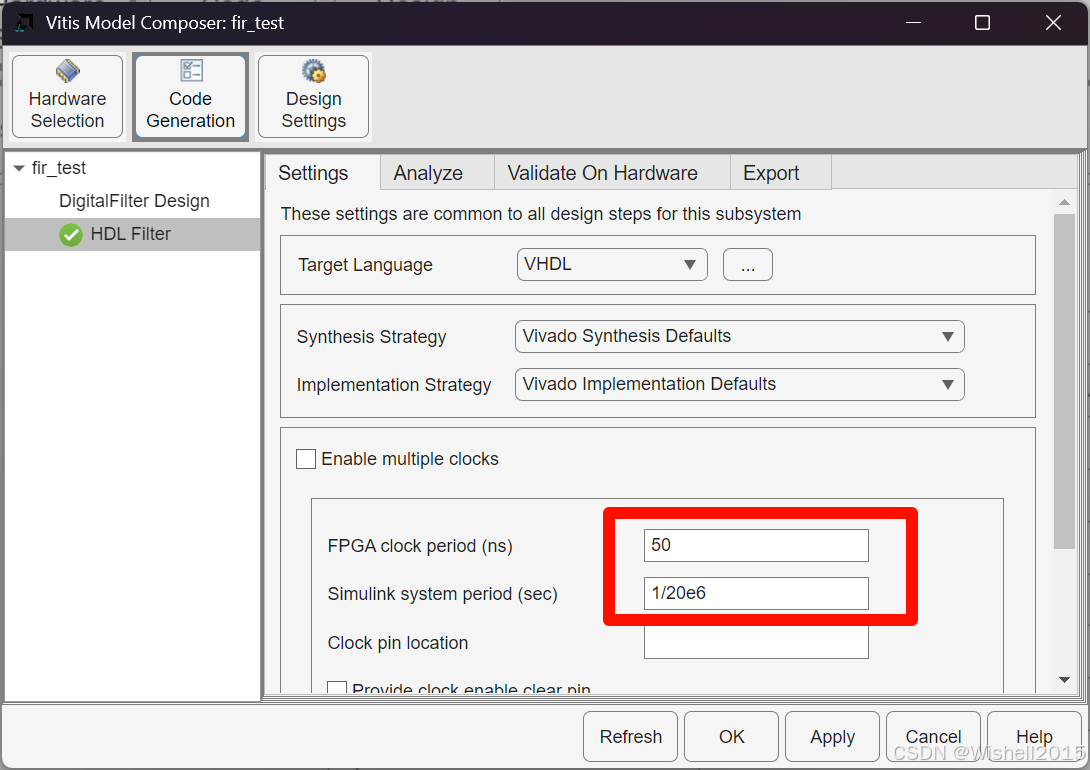Click the Apply button
1090x770 pixels.
click(832, 737)
